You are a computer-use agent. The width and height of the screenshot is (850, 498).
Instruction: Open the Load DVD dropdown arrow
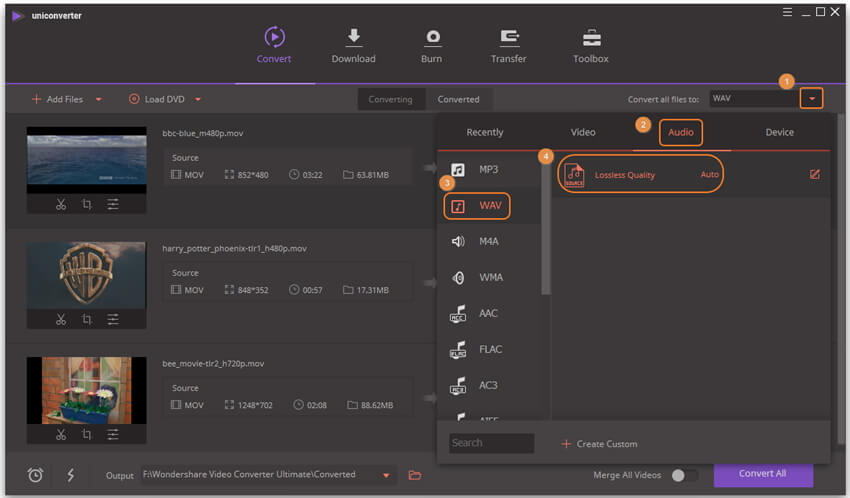(x=198, y=99)
